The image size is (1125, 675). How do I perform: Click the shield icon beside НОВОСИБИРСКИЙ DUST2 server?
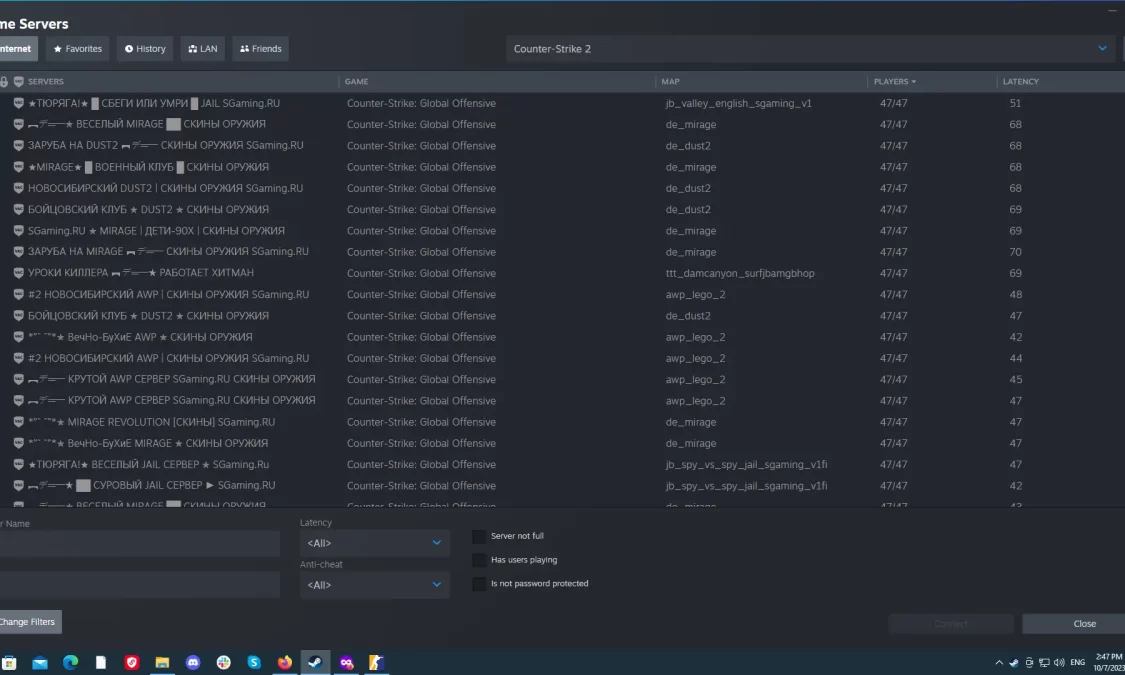19,188
